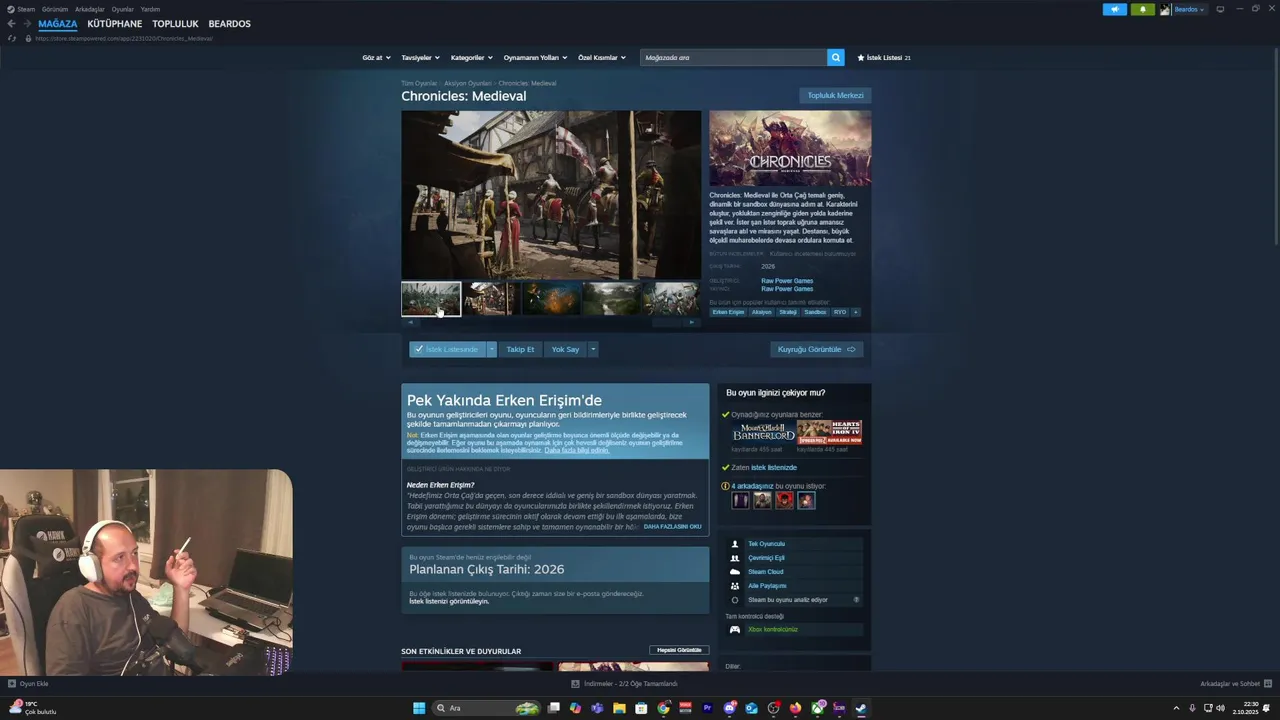Expand the Göz at dropdown
The width and height of the screenshot is (1280, 720).
coord(376,57)
